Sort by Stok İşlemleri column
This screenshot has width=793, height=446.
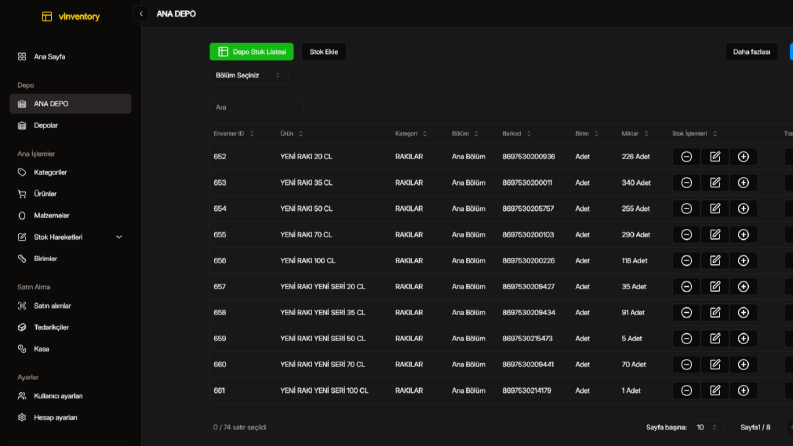[x=695, y=133]
